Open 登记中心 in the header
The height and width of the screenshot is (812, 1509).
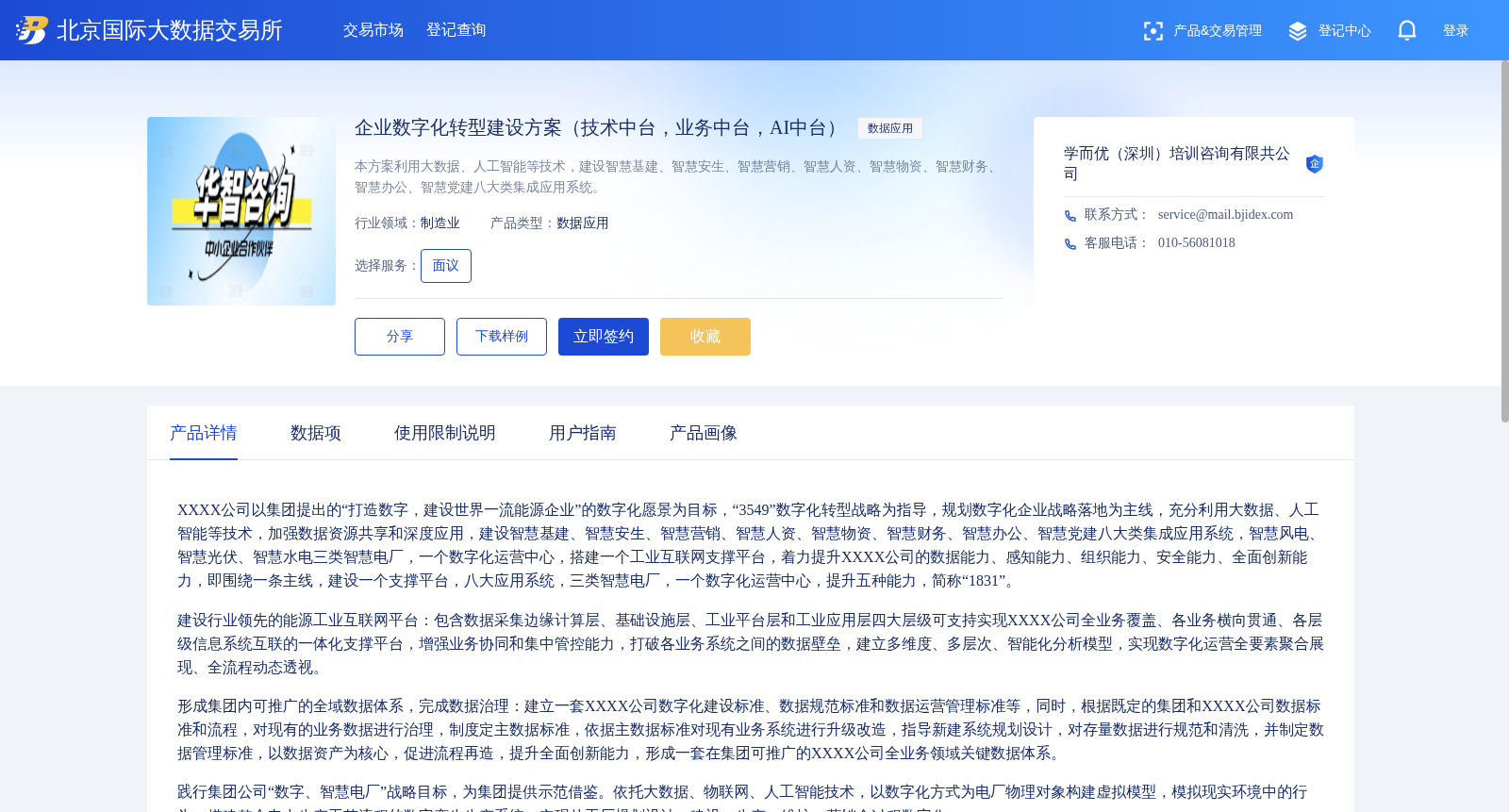click(x=1345, y=31)
